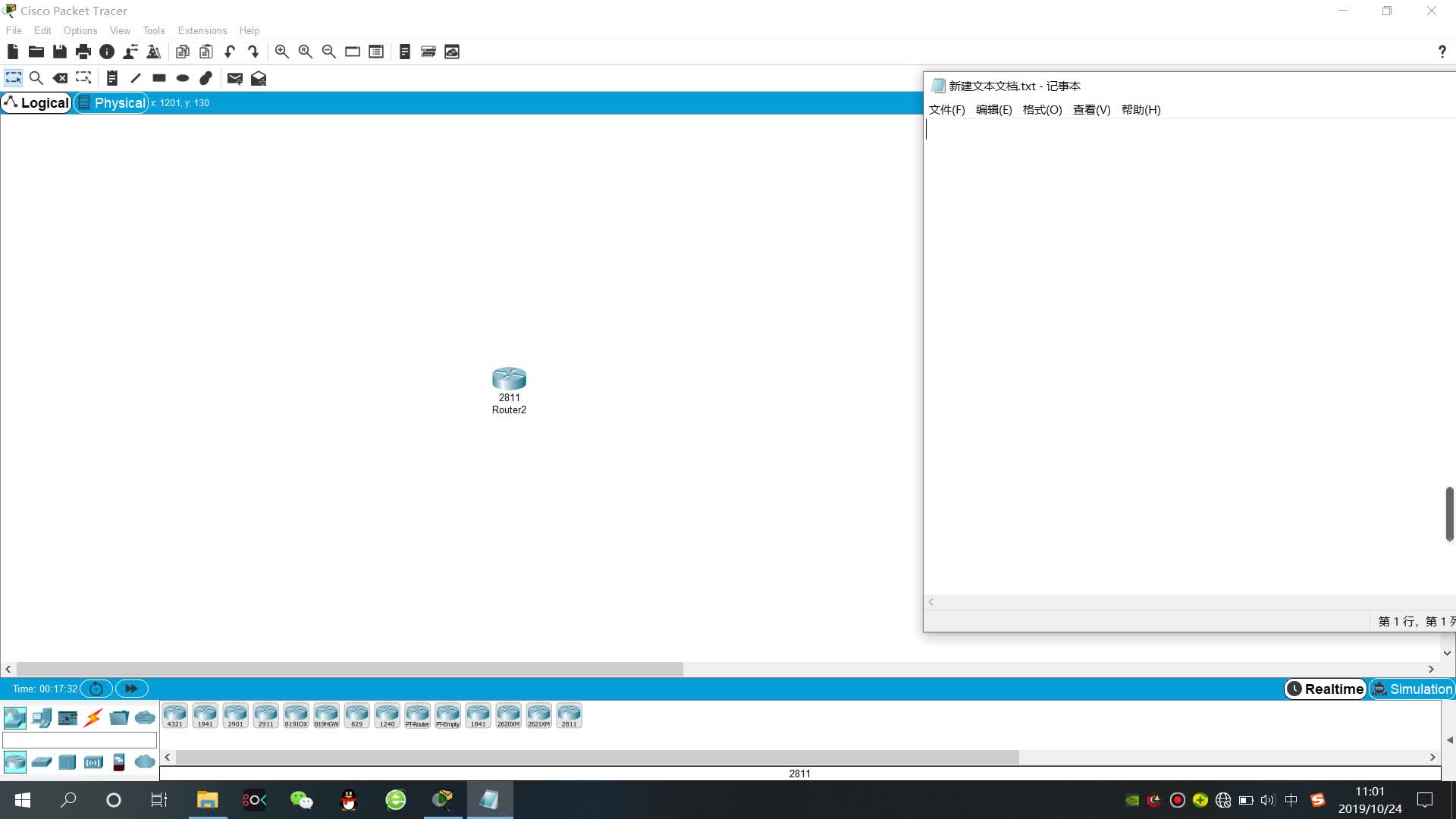Pick the 1941 router from device list
1456x819 pixels.
pos(205,716)
